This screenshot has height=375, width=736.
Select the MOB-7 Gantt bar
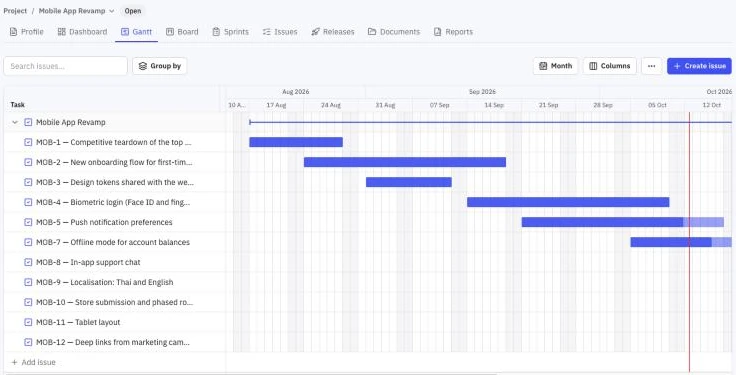click(x=681, y=242)
